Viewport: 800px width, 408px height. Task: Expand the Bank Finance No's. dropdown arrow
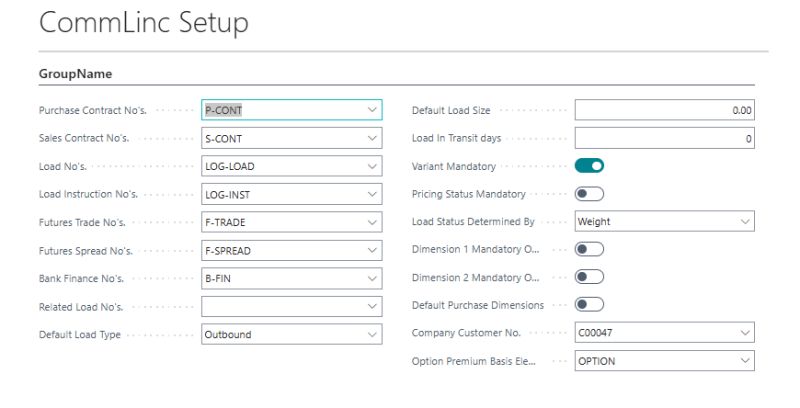point(372,278)
